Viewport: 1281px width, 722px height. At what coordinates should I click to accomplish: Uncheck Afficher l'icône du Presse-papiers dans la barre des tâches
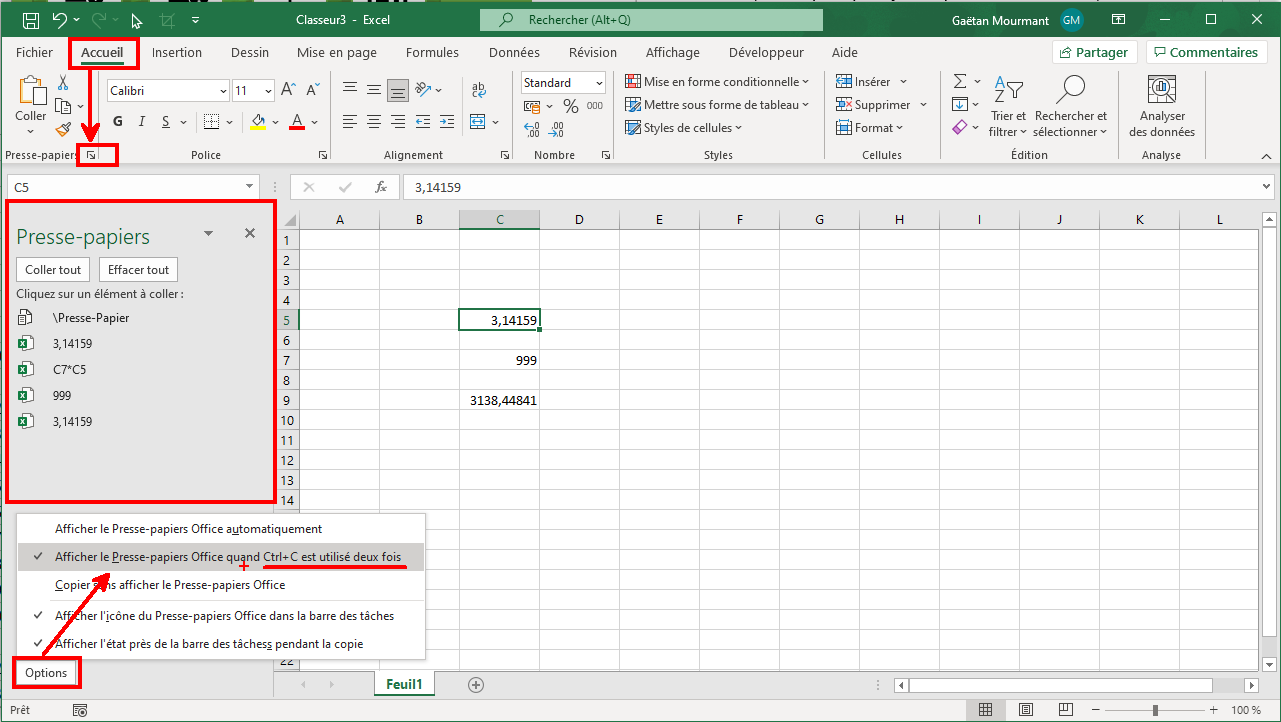(221, 616)
